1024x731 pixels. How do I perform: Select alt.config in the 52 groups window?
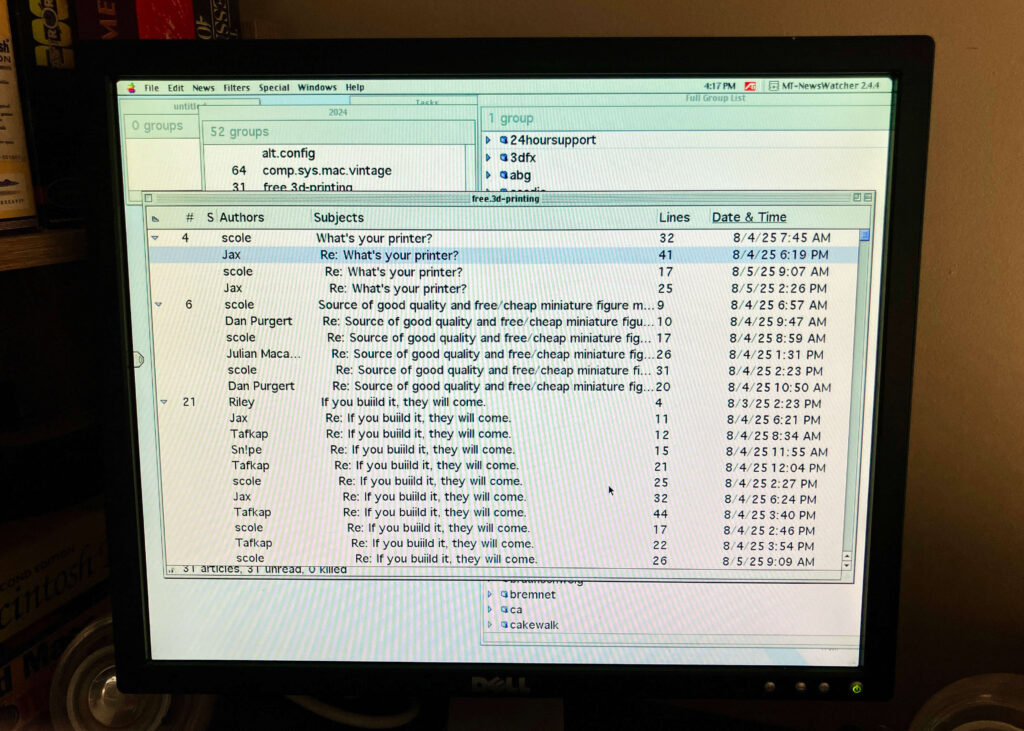(288, 153)
